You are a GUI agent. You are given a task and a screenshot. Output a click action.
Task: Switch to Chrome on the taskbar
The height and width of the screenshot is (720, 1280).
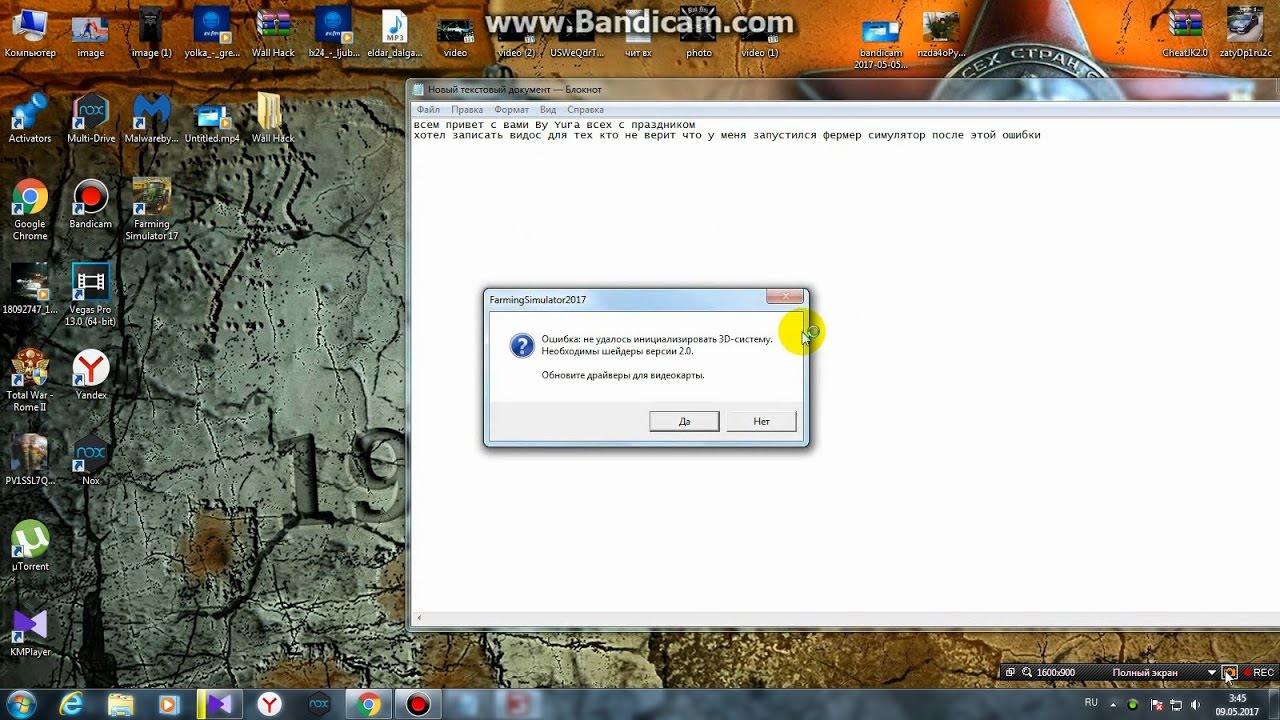369,704
